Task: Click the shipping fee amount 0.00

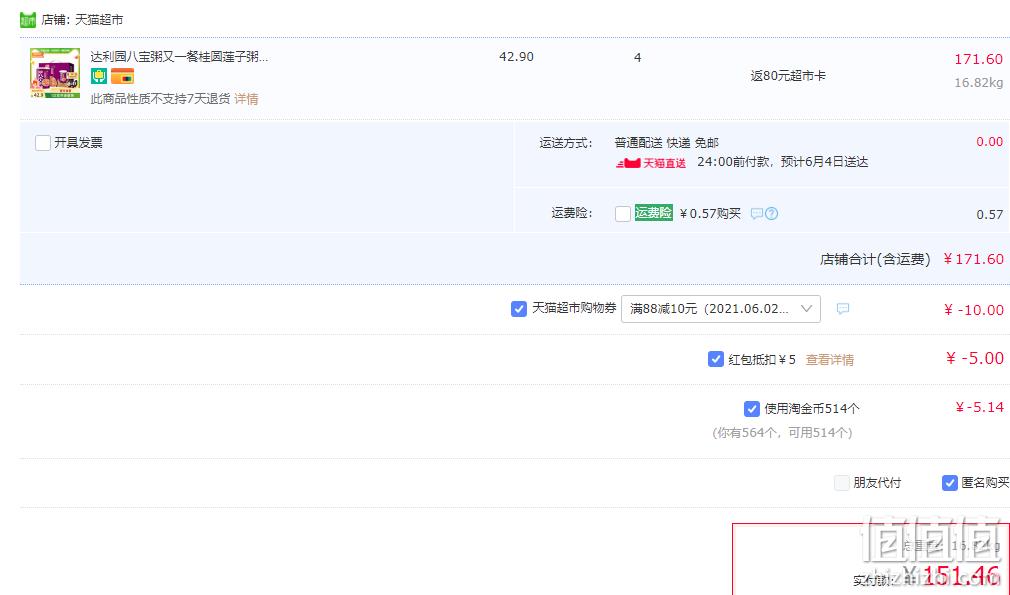Action: click(989, 142)
